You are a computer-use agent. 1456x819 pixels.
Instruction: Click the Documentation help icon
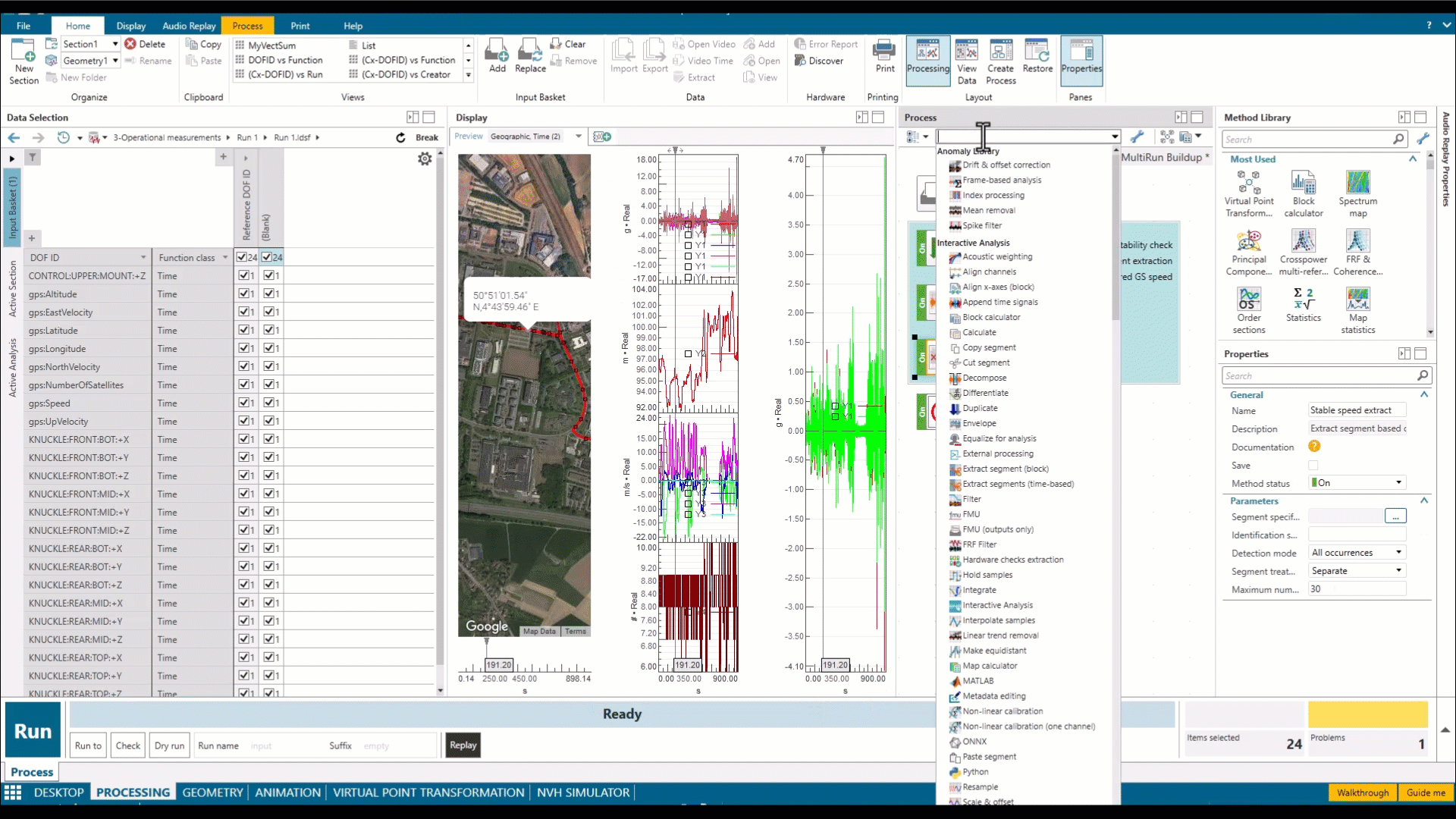(1314, 447)
